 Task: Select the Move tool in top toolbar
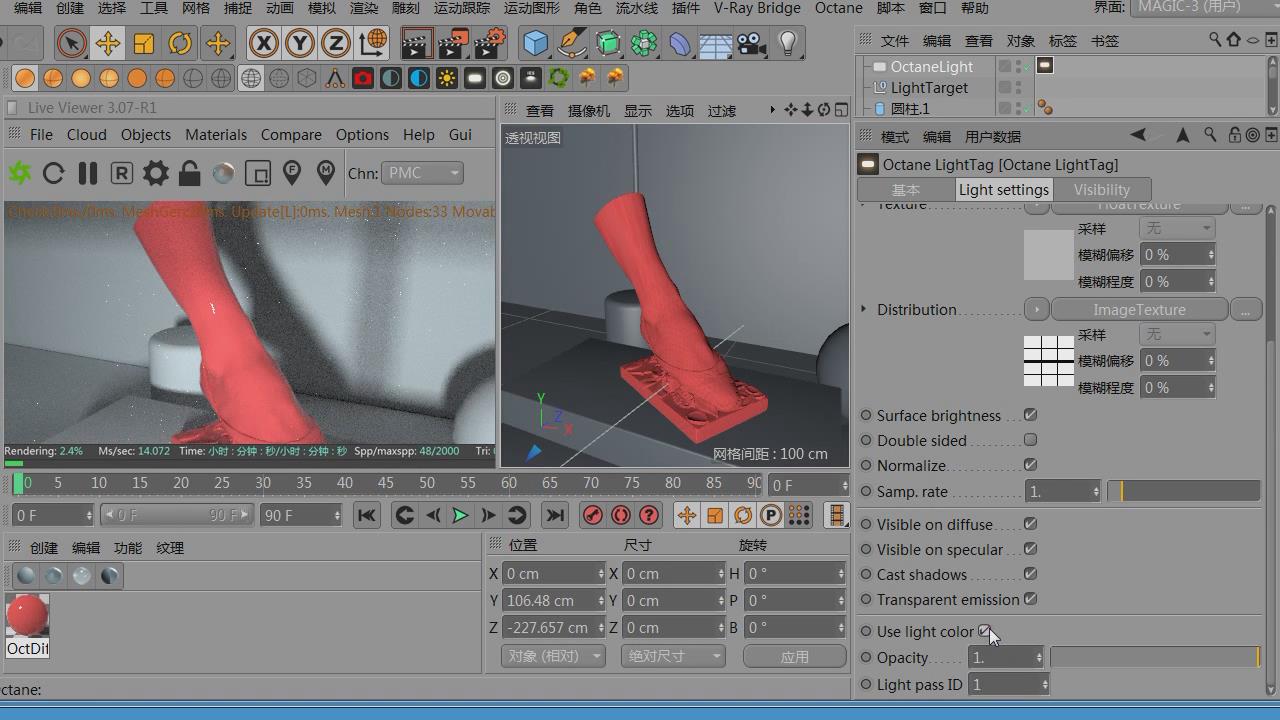click(x=107, y=43)
